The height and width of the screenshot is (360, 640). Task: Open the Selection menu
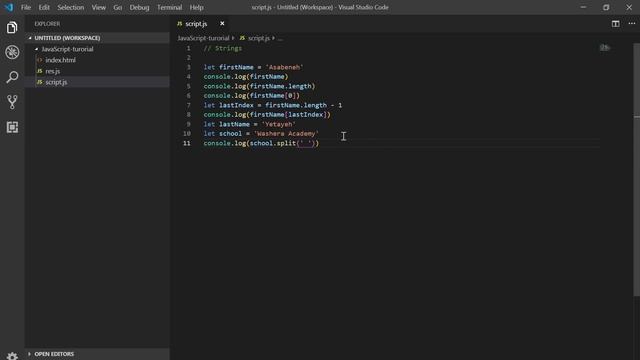point(71,7)
